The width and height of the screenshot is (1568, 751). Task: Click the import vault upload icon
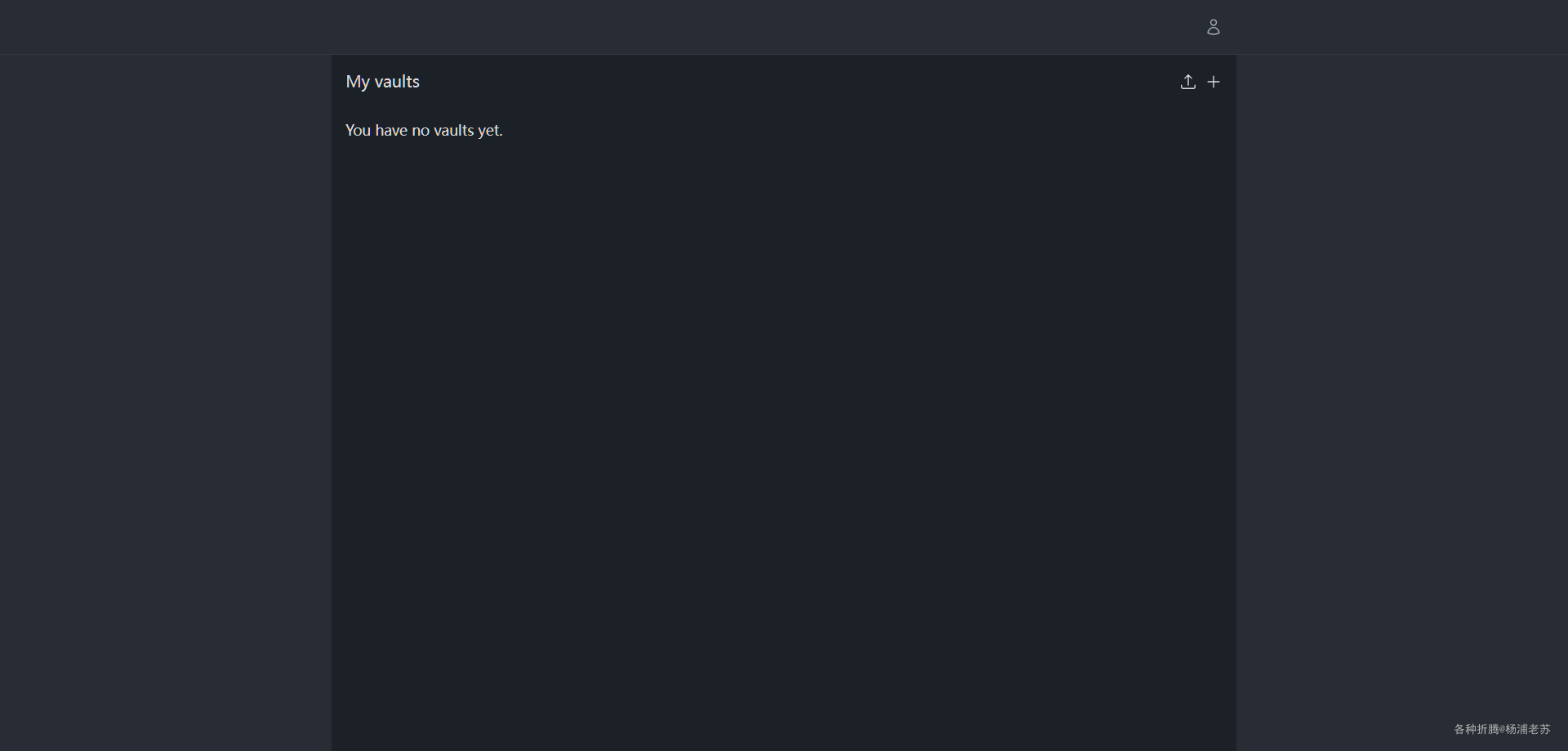1187,82
